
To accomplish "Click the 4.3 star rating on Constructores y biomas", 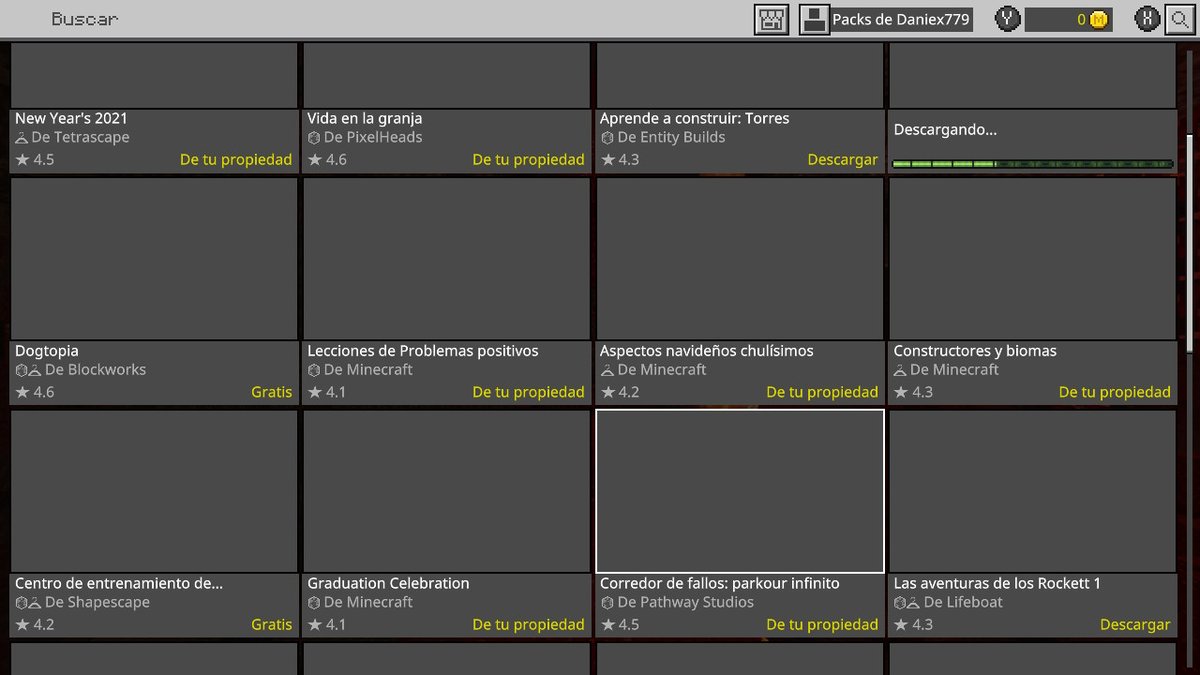I will [913, 392].
